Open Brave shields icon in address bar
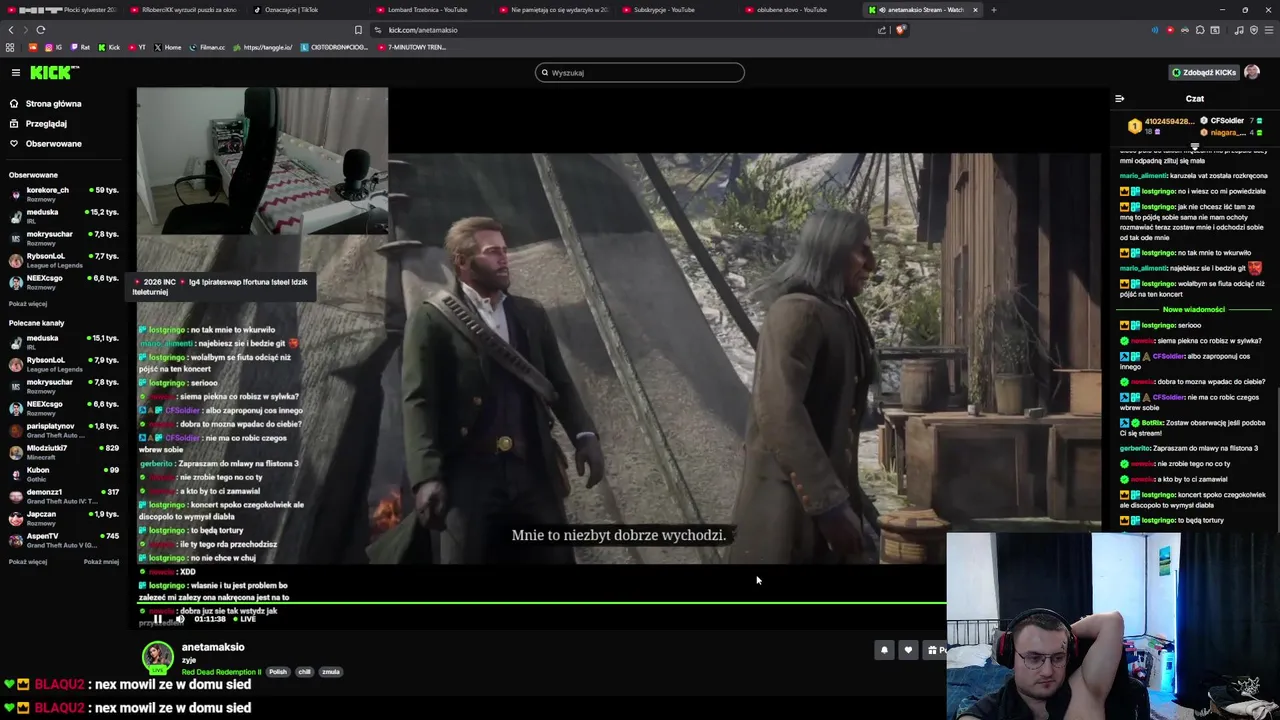The image size is (1280, 720). click(x=900, y=30)
